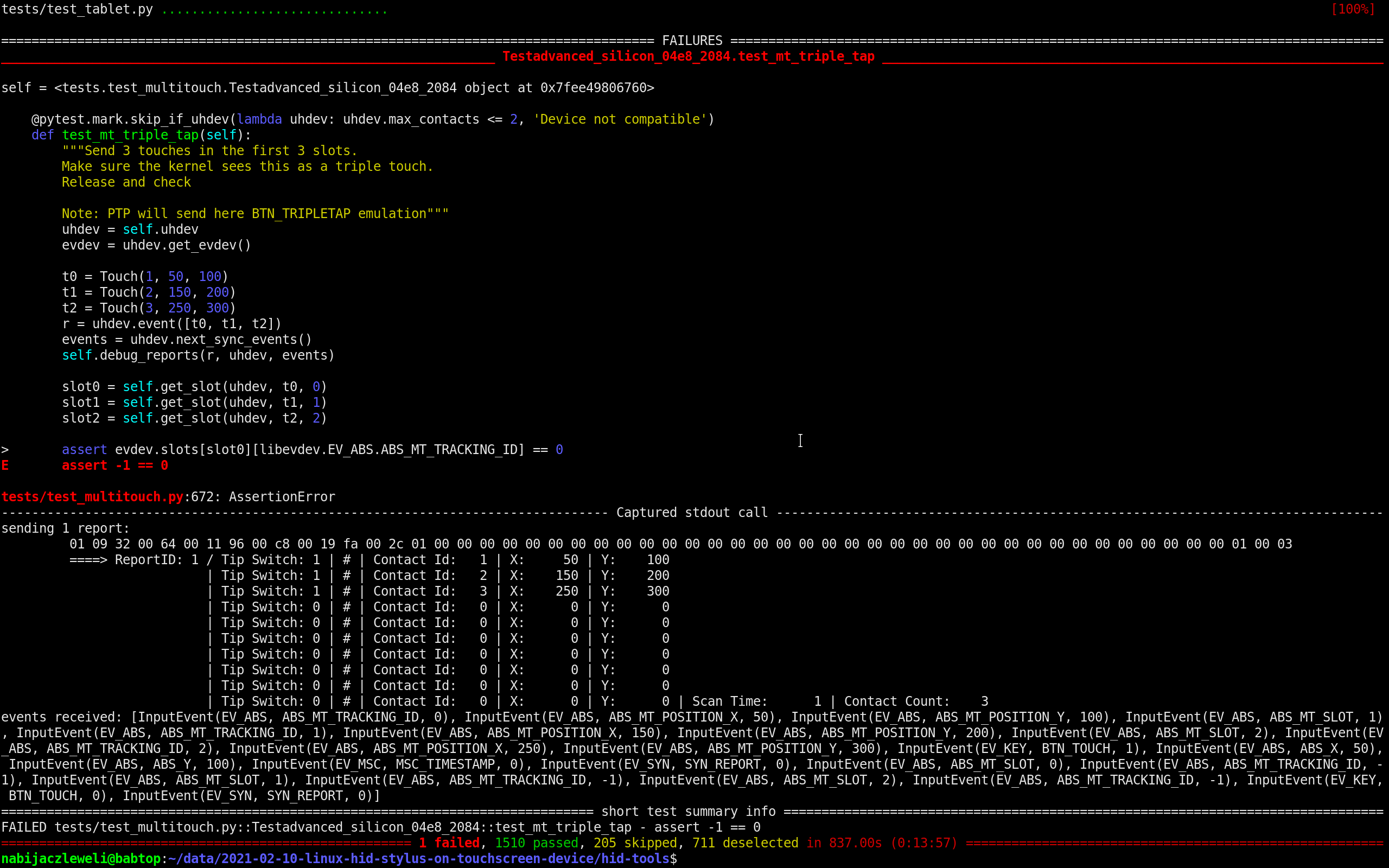This screenshot has height=868, width=1389.
Task: Click the '[100%]' progress indicator
Action: pos(1352,9)
